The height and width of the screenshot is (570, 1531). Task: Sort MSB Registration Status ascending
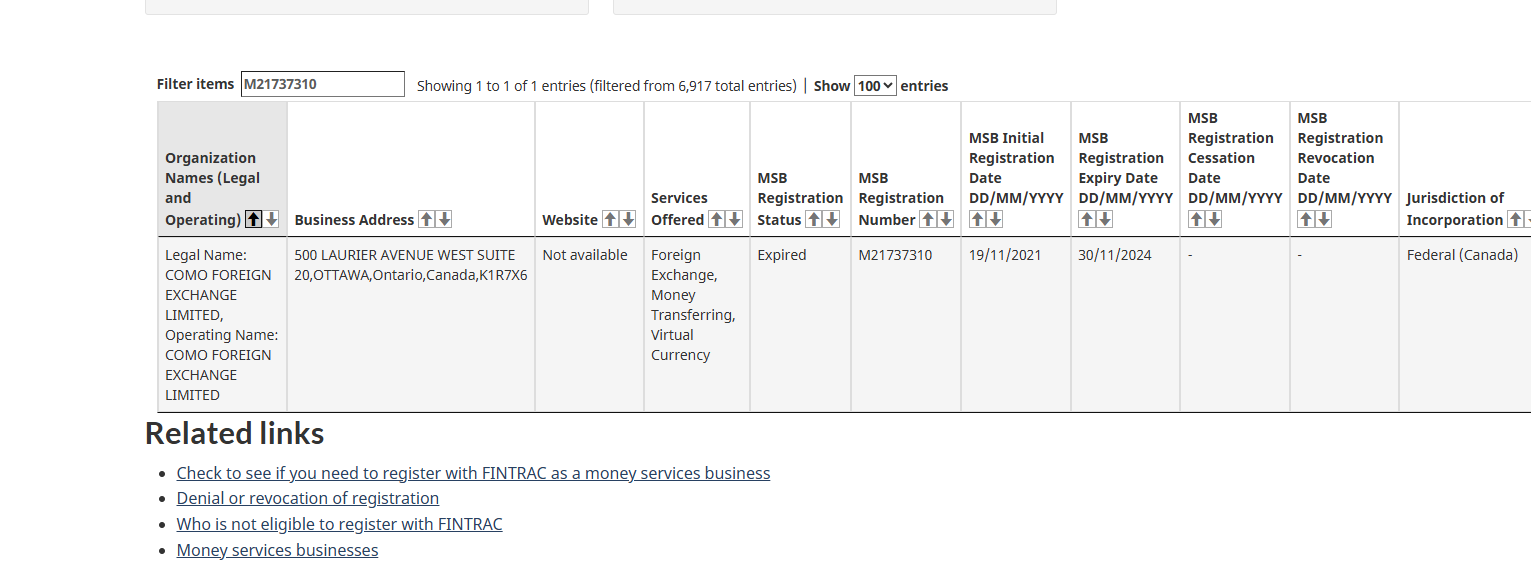click(x=813, y=219)
